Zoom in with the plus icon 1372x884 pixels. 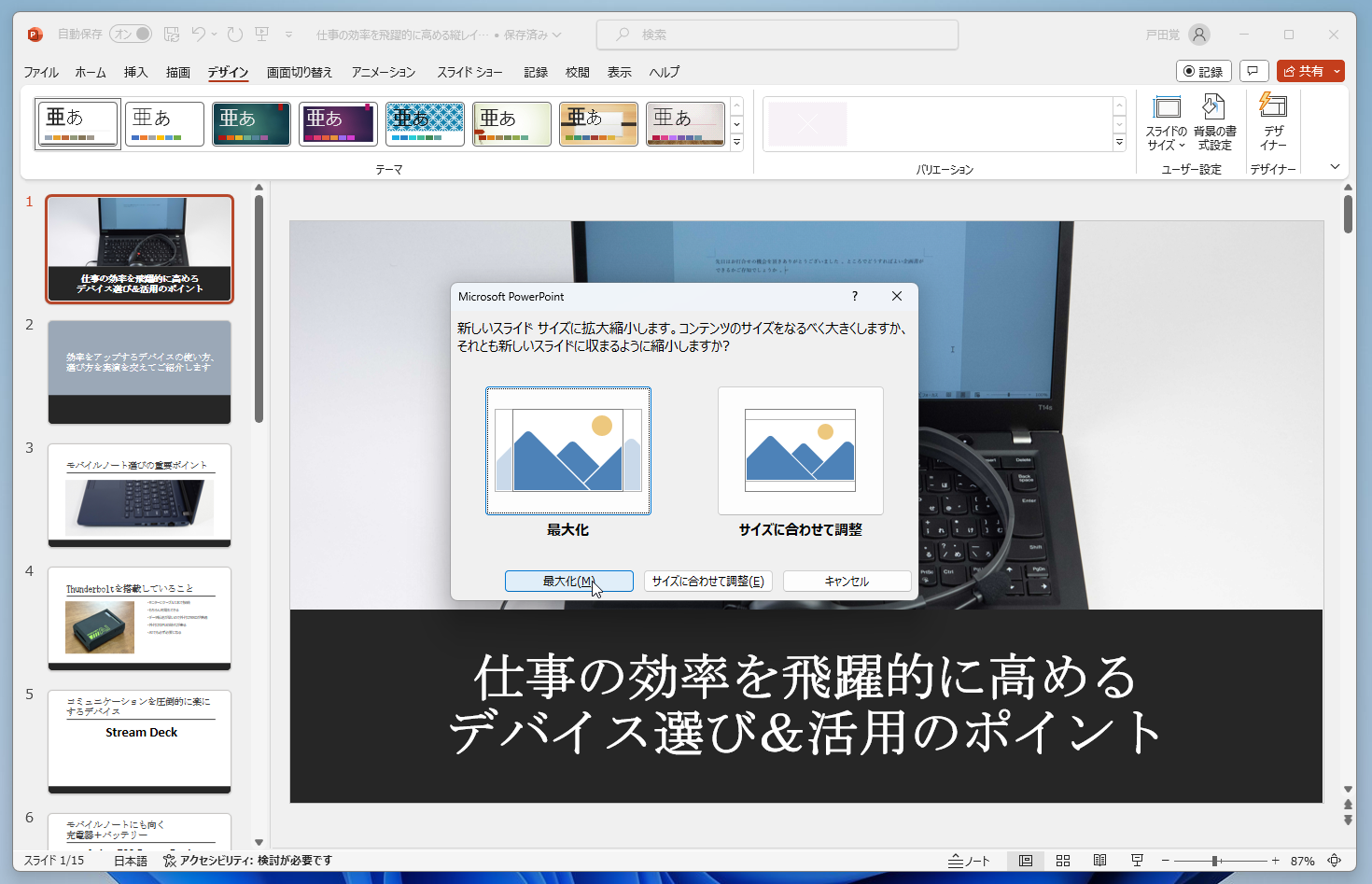tap(1275, 861)
